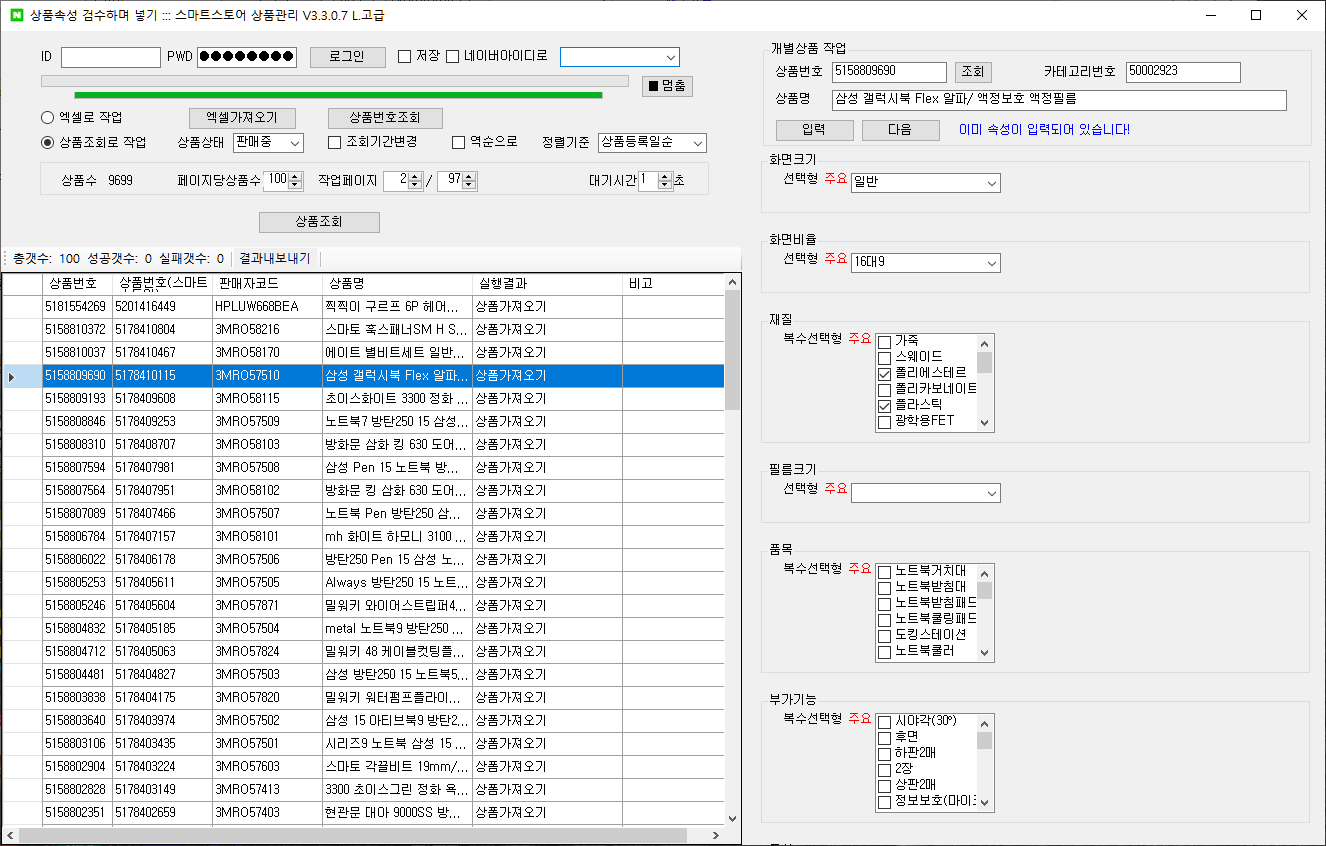The image size is (1326, 846).
Task: Toggle the 저장 checkbox
Action: 405,57
